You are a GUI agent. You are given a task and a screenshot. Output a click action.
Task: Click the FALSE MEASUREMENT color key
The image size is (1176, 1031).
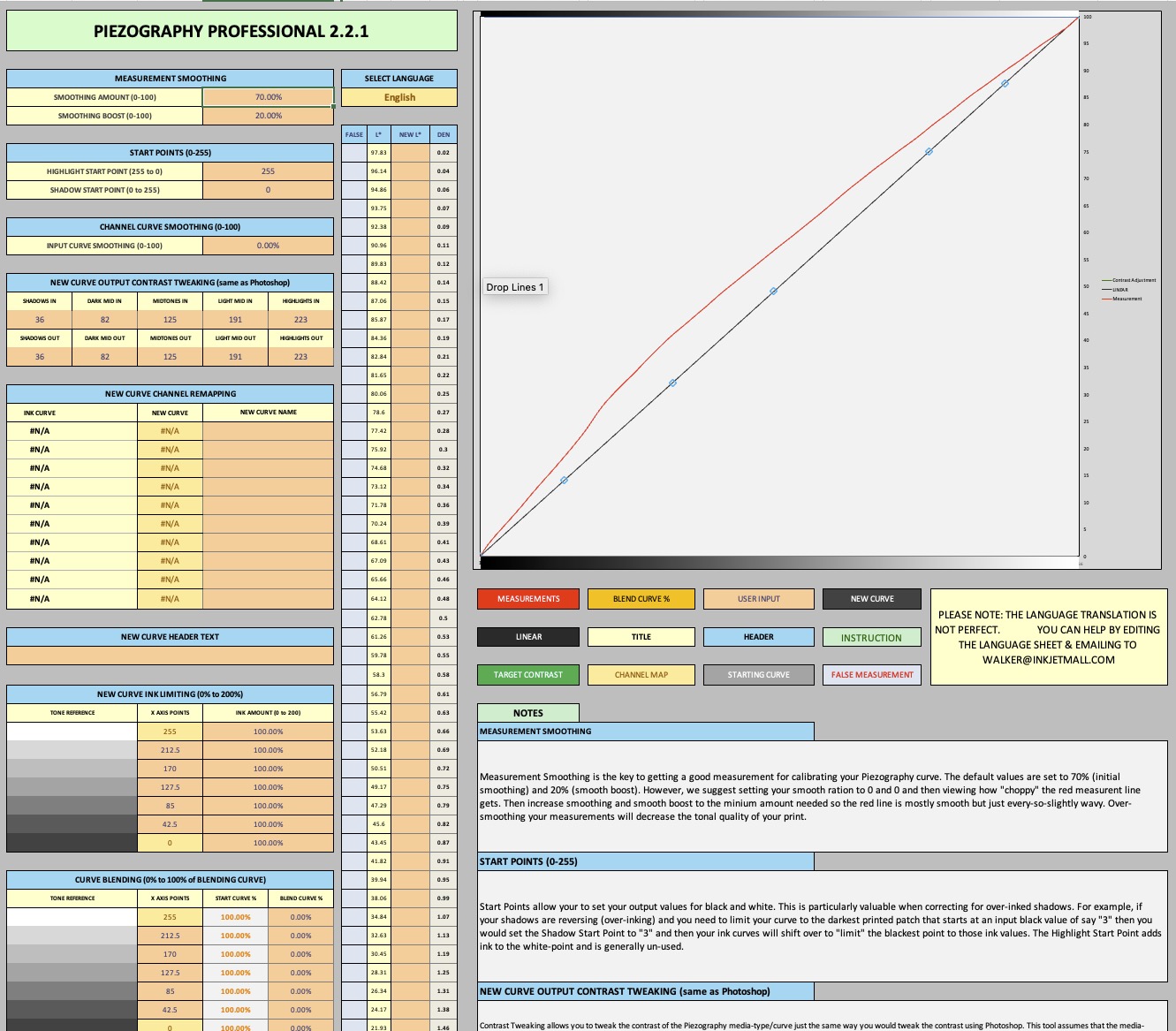pos(872,675)
